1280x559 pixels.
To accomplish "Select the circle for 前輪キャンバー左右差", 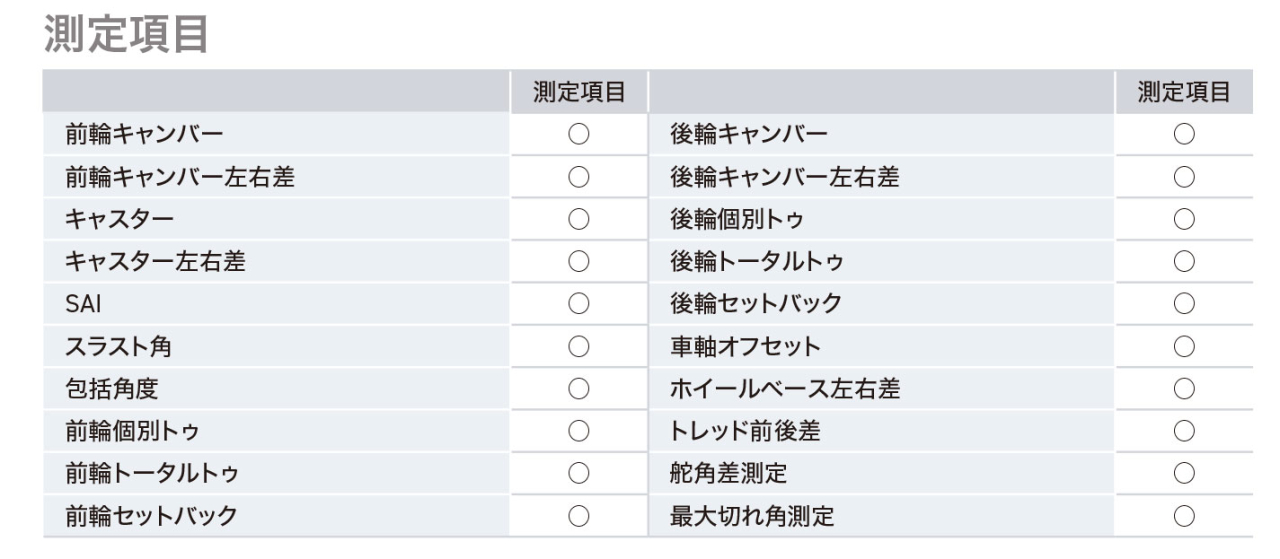I will point(579,177).
